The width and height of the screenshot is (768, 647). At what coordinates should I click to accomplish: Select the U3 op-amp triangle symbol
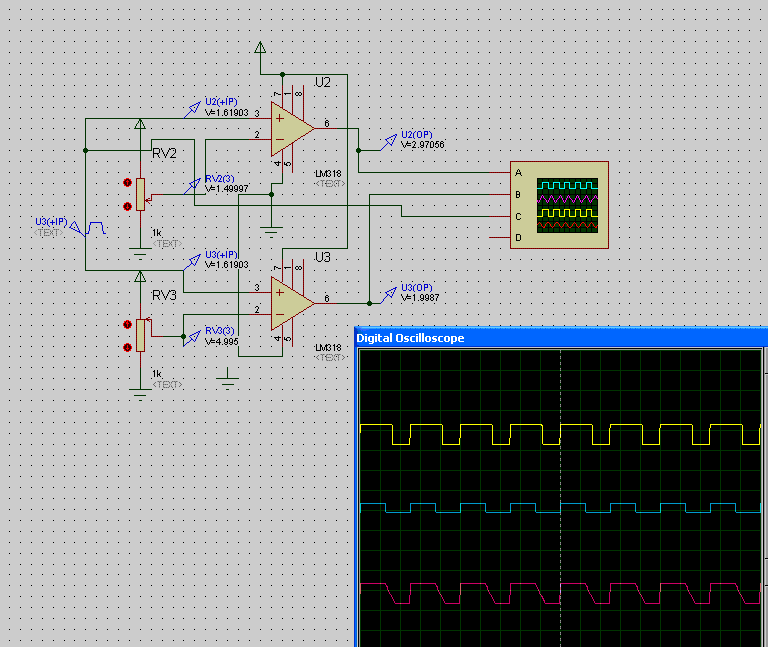tap(292, 304)
